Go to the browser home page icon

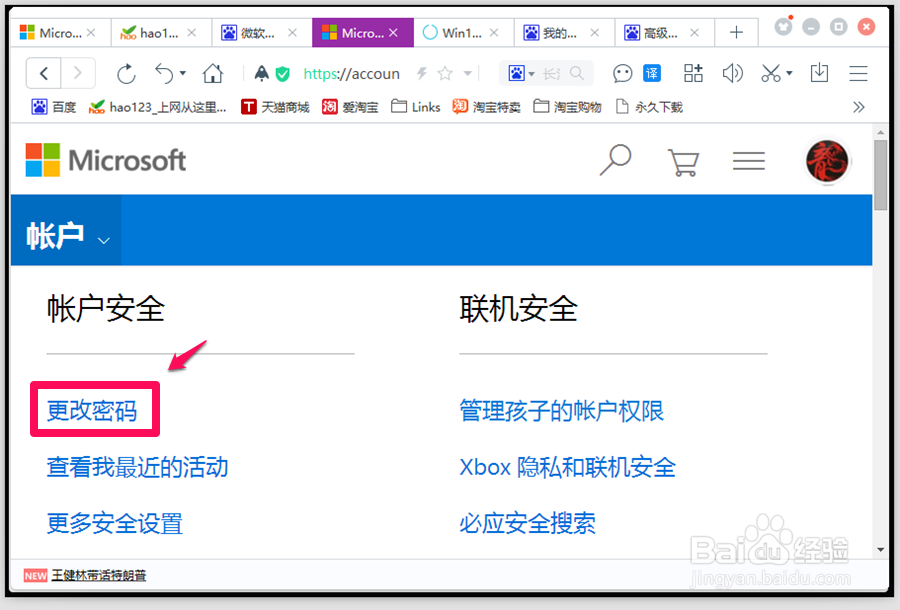tap(212, 73)
